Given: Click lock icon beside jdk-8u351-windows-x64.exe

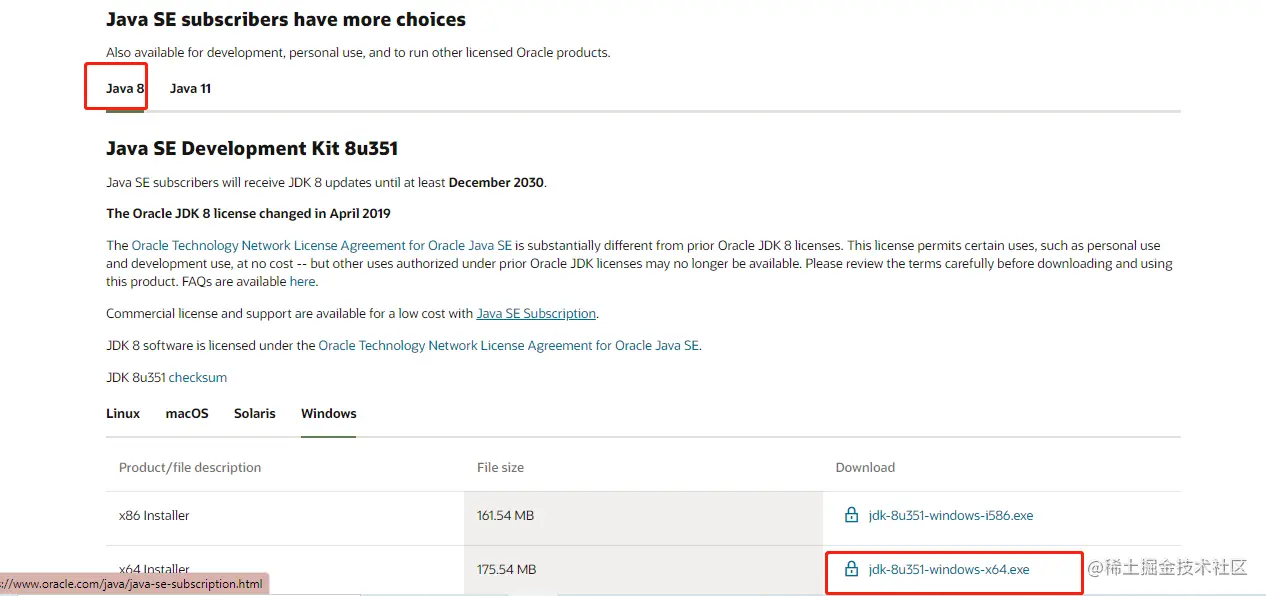Looking at the screenshot, I should point(851,570).
